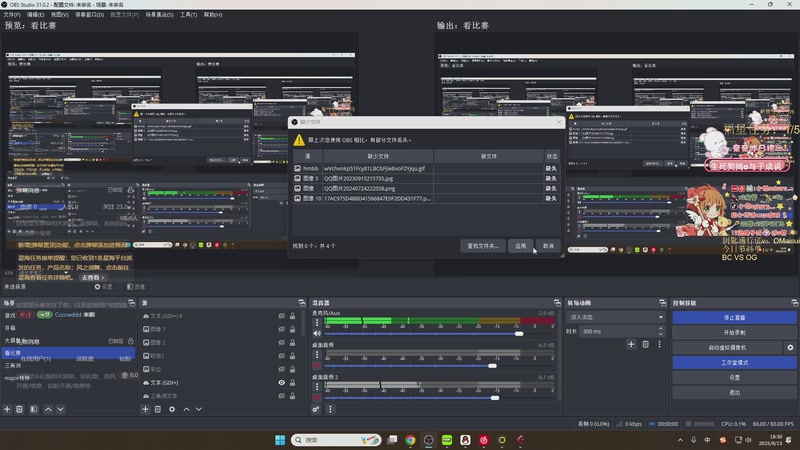Click 停止直播 button in controls

(734, 317)
